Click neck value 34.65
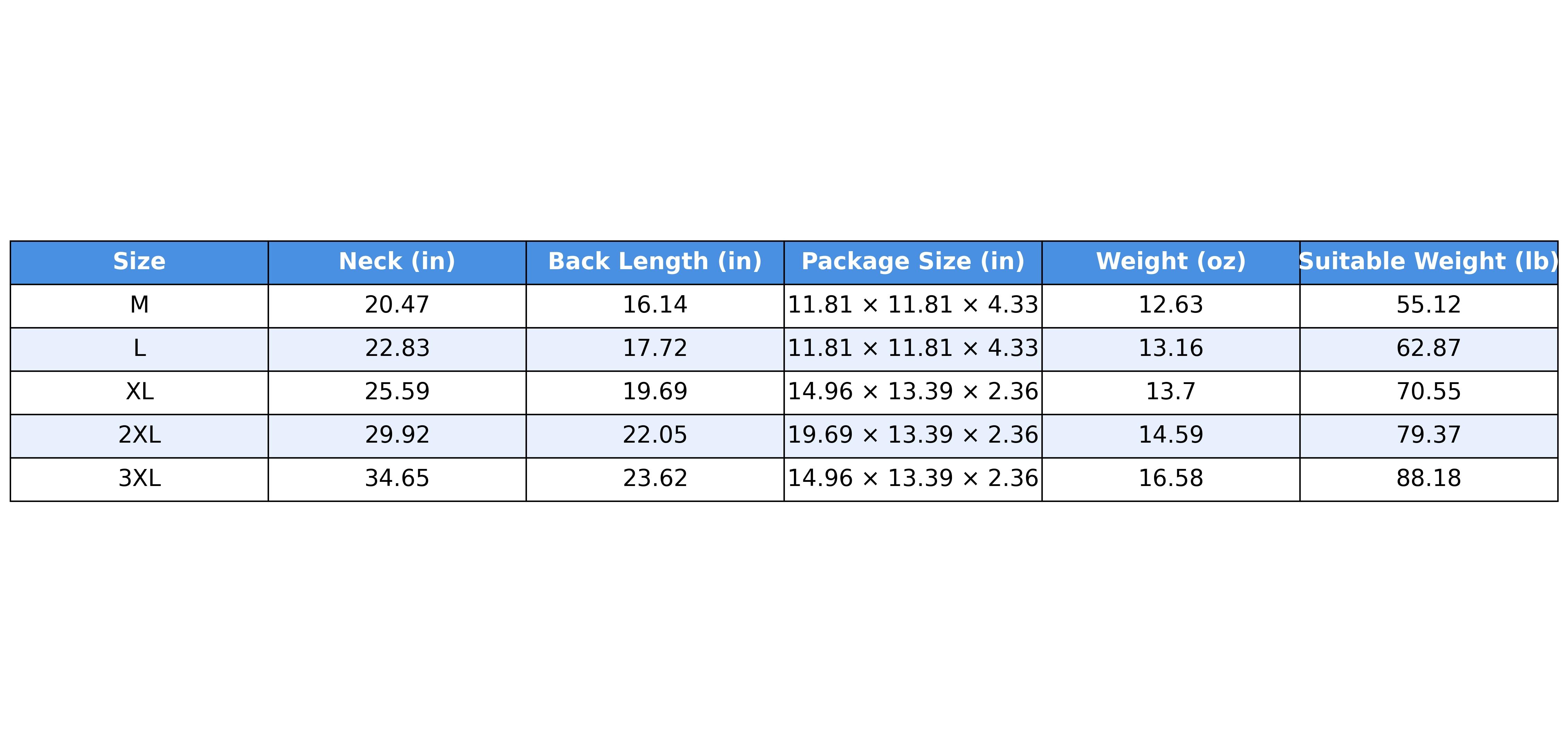This screenshot has width=1568, height=742. click(397, 479)
